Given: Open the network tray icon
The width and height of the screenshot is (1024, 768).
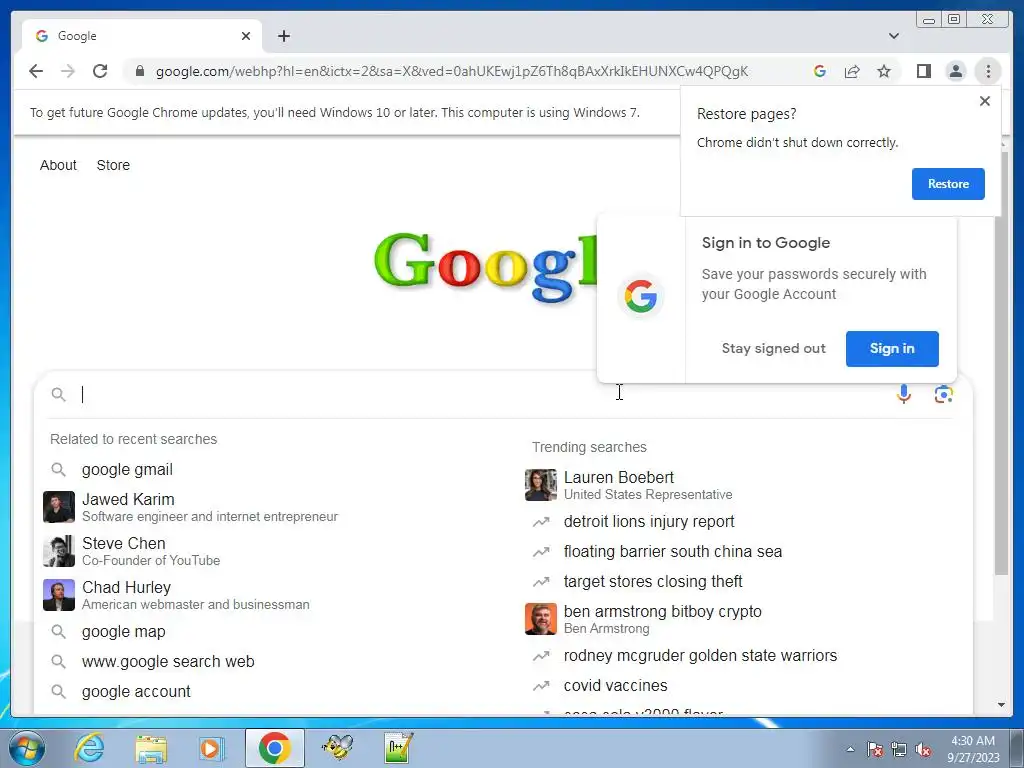Looking at the screenshot, I should [x=899, y=749].
